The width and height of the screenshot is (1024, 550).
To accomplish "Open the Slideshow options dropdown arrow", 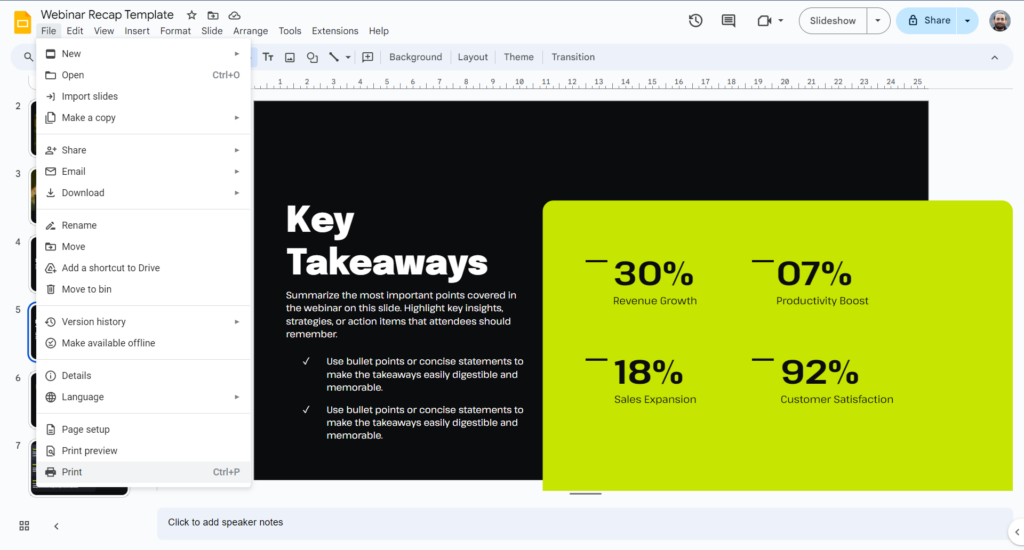I will (878, 21).
